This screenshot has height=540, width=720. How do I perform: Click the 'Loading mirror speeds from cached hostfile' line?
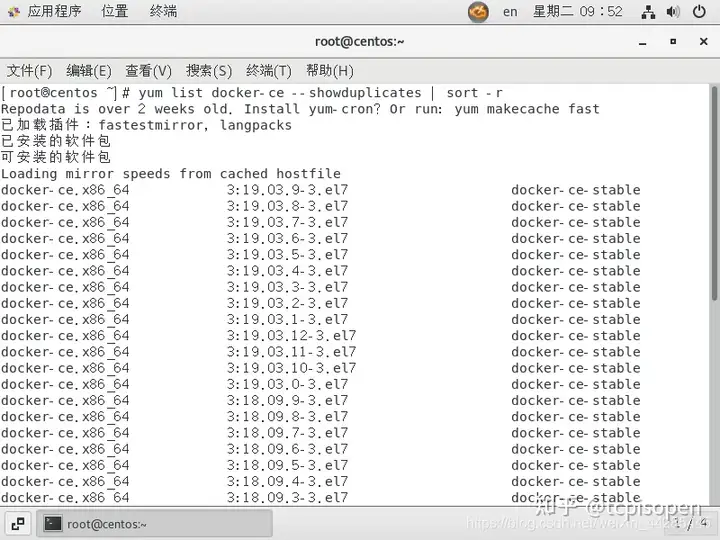[171, 174]
